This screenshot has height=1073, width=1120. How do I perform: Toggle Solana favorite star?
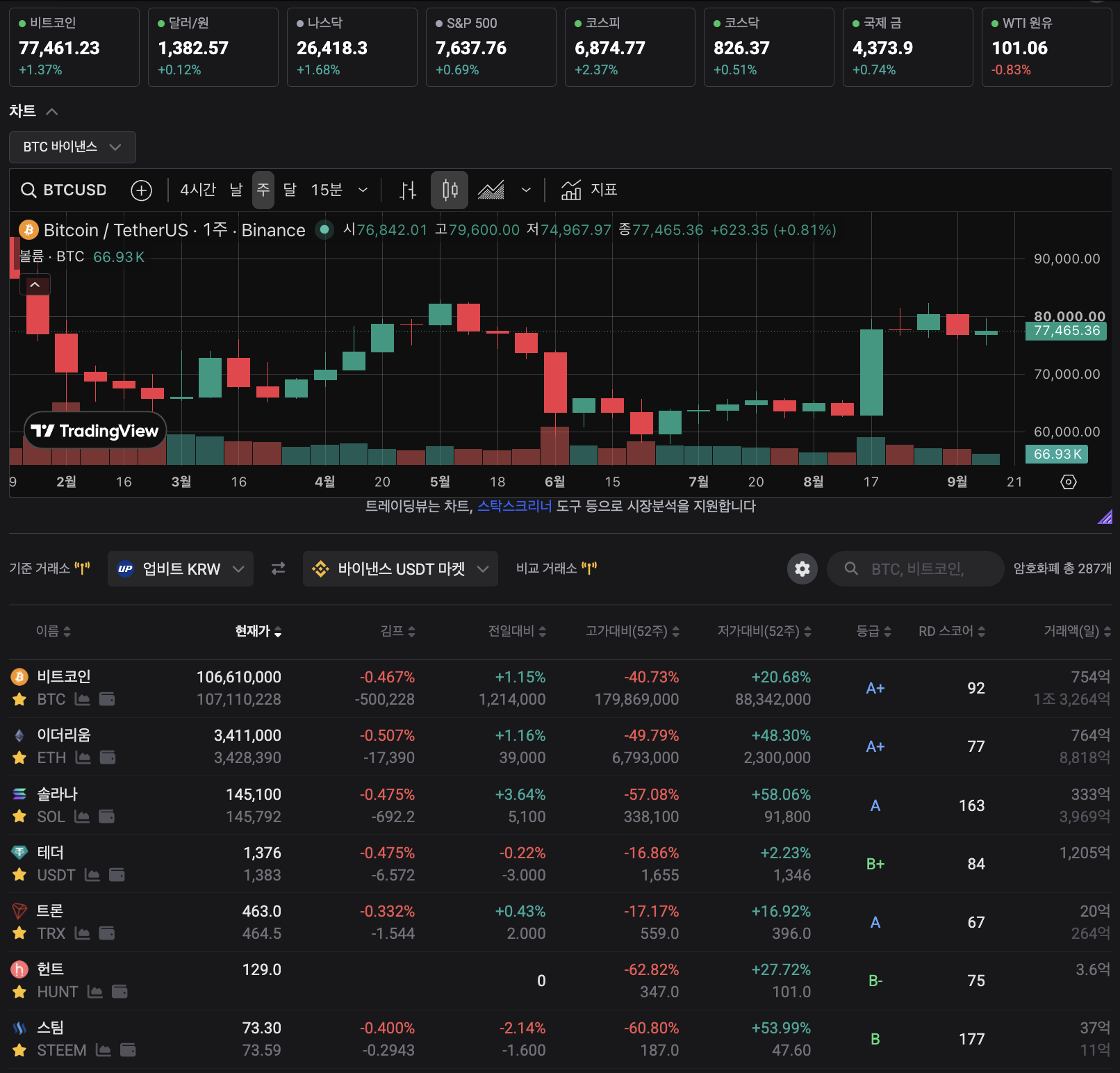pos(19,817)
